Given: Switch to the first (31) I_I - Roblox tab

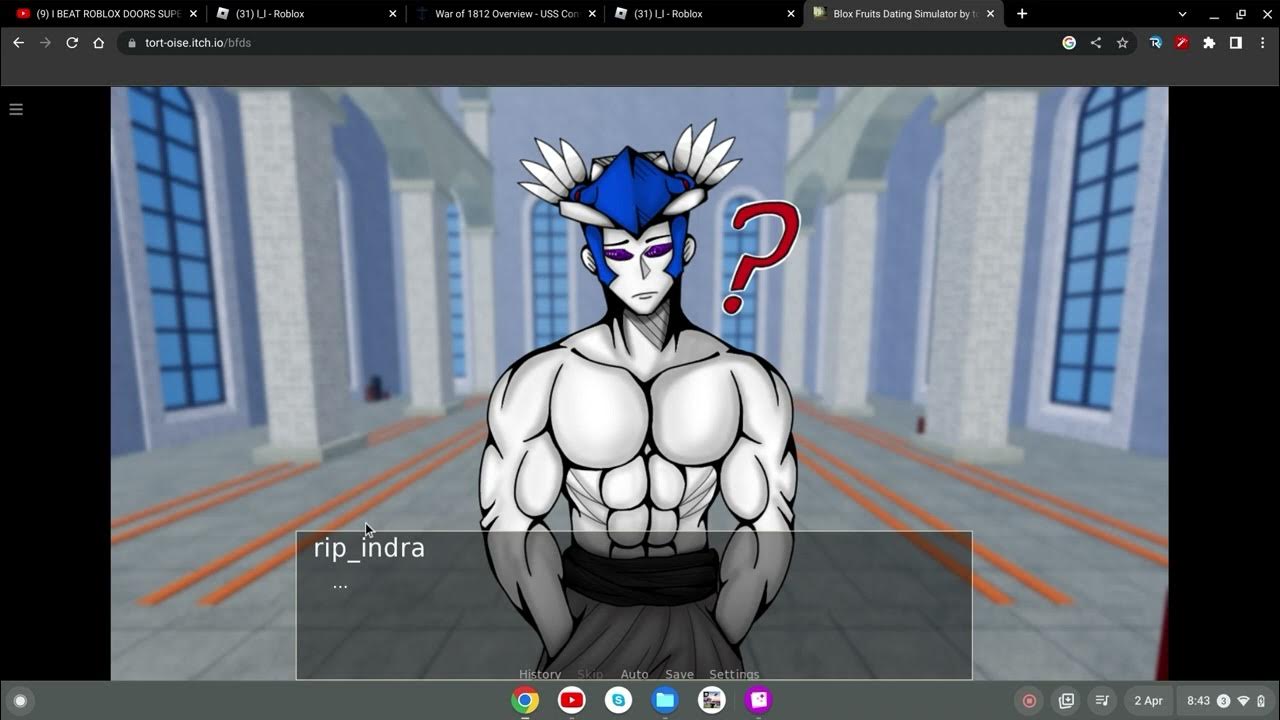Looking at the screenshot, I should pyautogui.click(x=305, y=14).
